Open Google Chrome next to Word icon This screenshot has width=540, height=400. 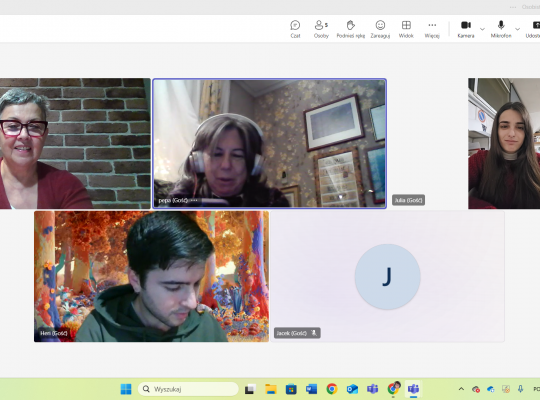(332, 389)
